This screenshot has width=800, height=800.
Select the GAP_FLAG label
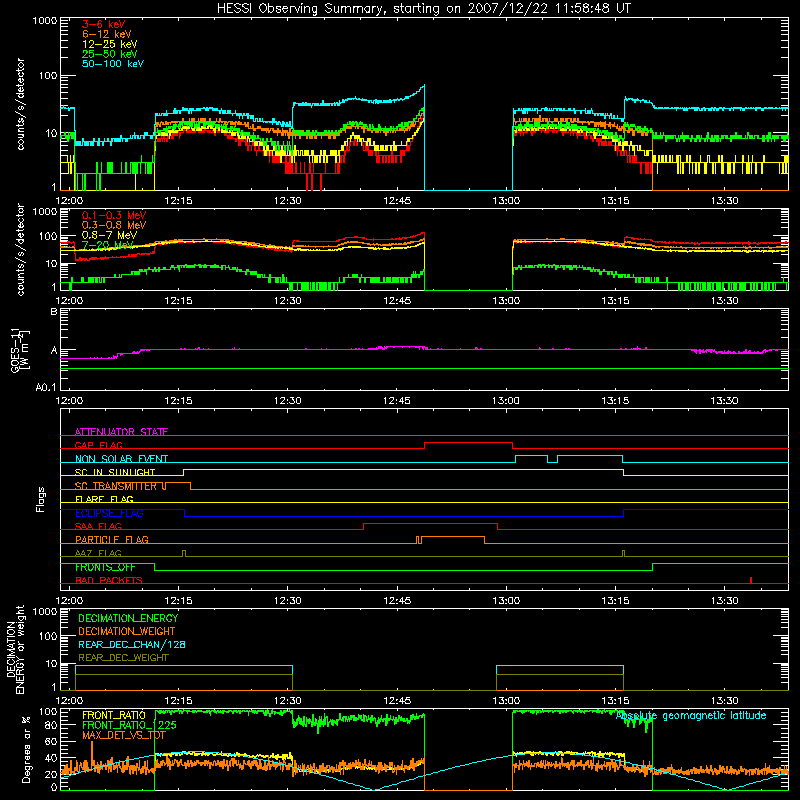(x=98, y=445)
